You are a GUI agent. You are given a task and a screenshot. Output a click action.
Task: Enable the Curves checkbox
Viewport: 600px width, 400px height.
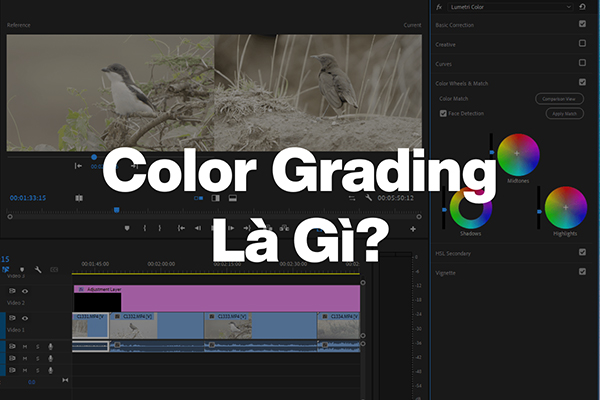582,62
